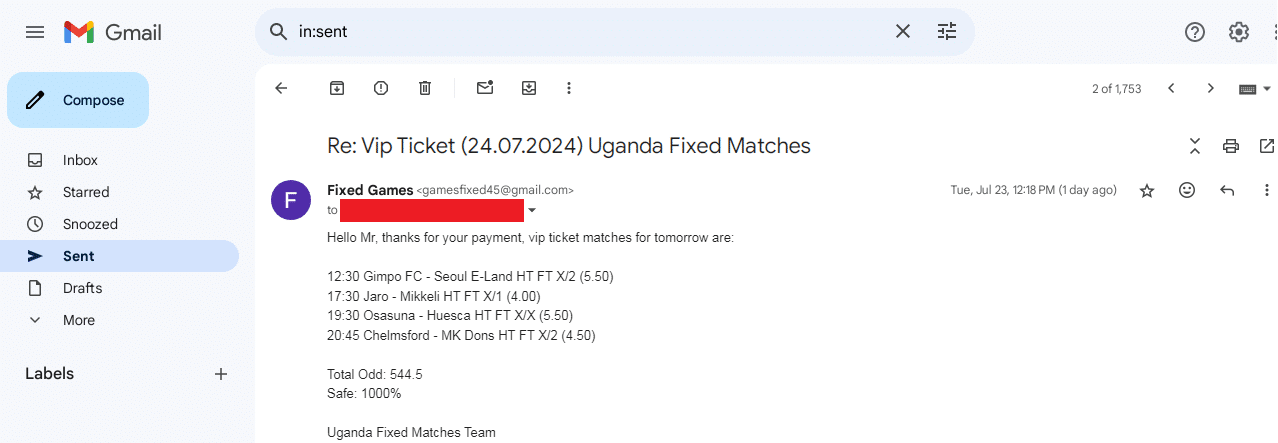Expand the More sidebar section

[x=79, y=320]
